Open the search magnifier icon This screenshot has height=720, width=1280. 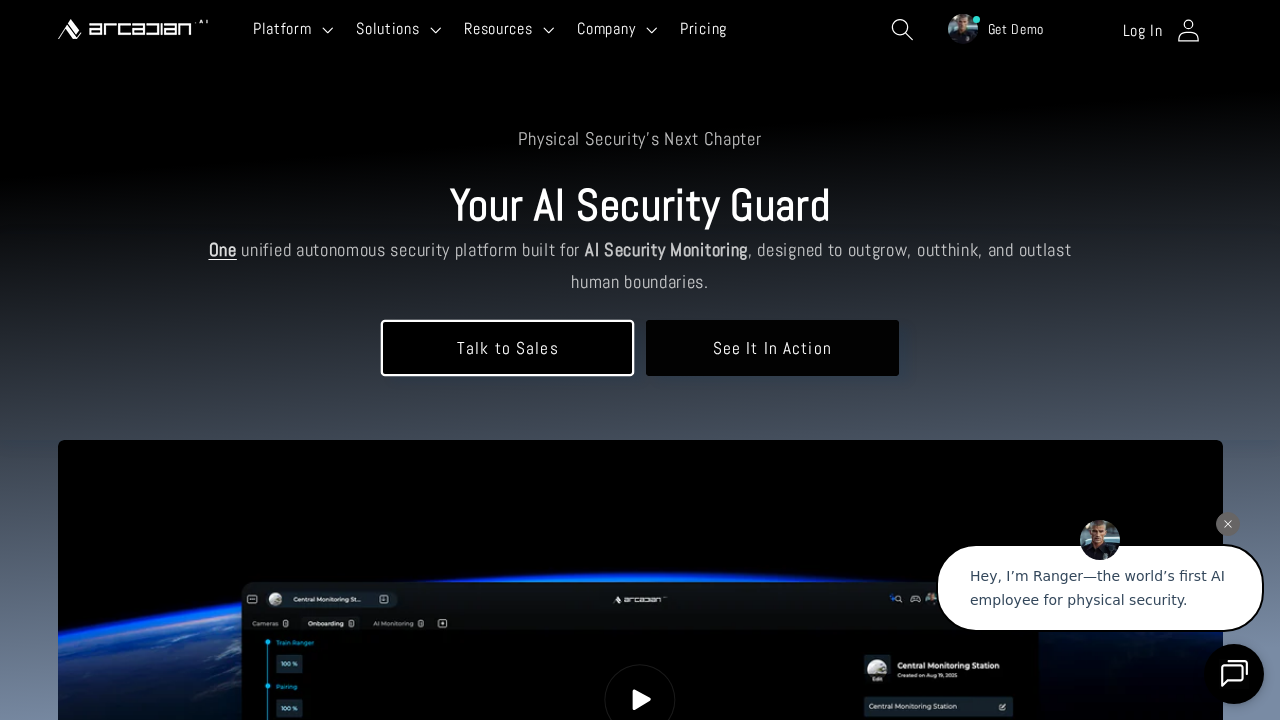[902, 30]
